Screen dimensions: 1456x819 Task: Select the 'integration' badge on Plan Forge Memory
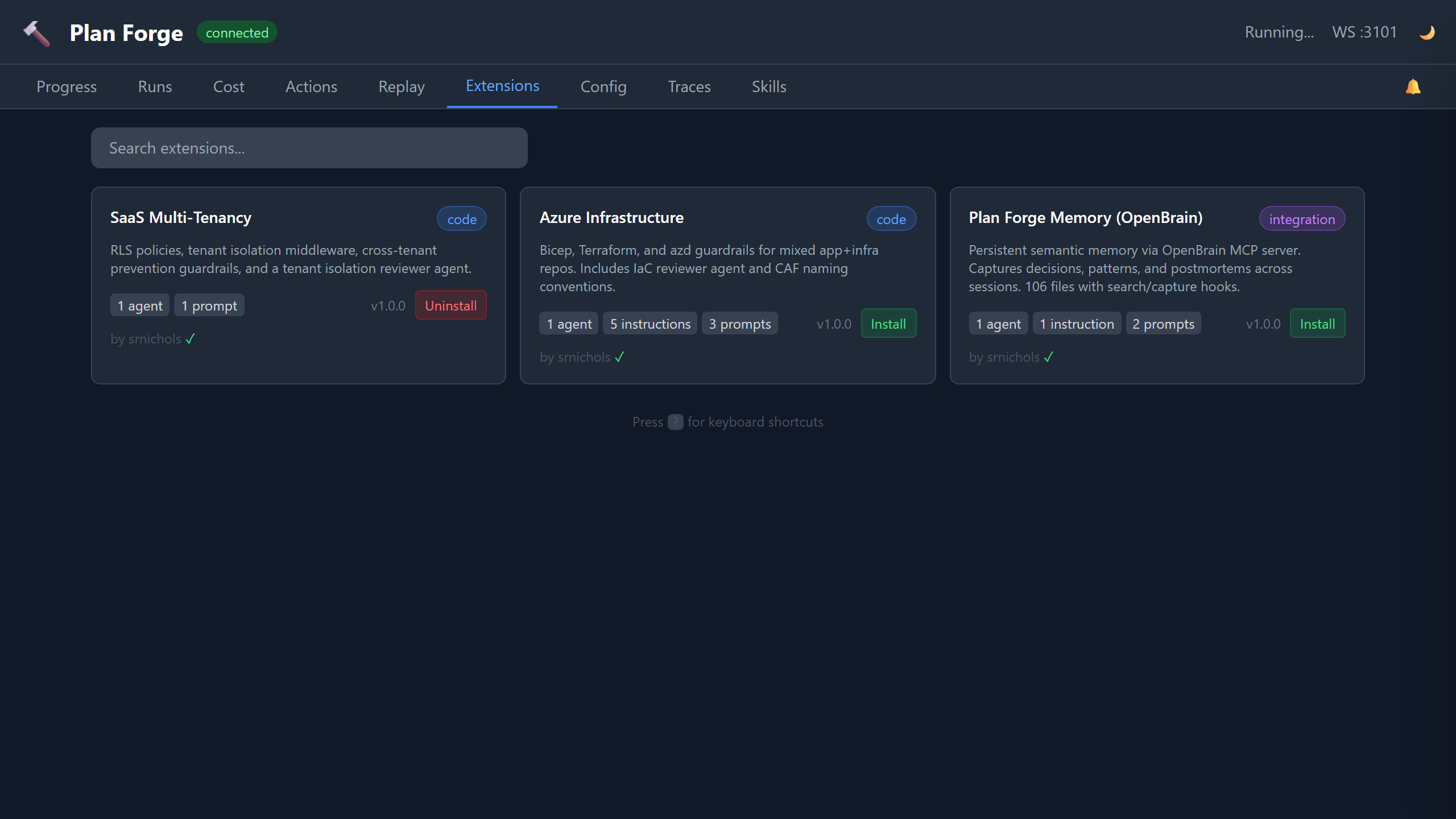click(x=1302, y=218)
